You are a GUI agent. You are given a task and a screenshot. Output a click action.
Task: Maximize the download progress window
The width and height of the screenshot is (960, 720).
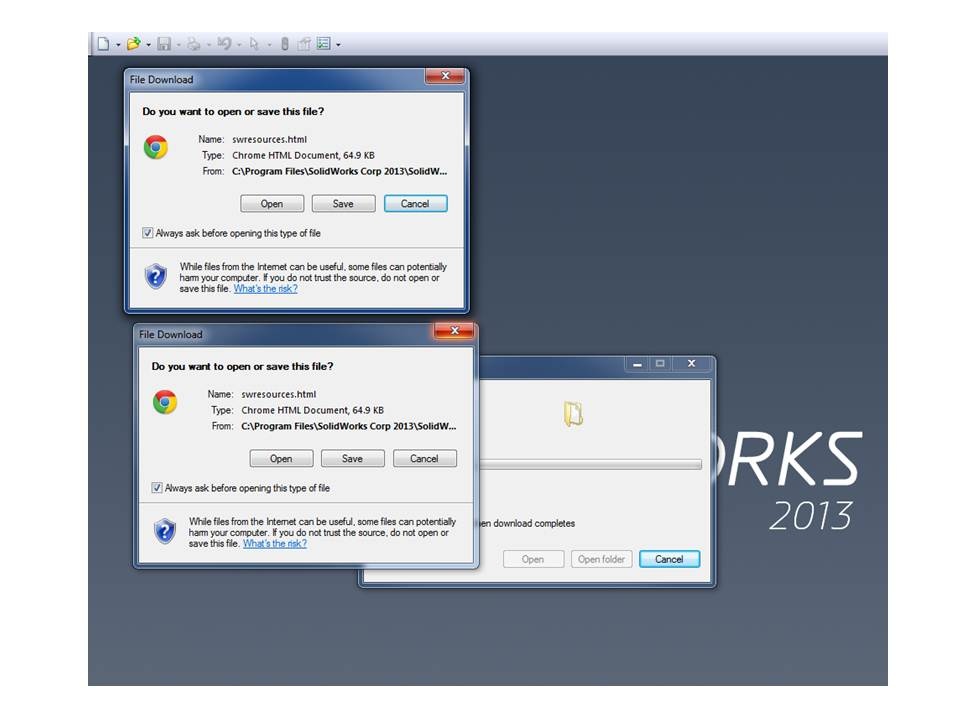660,364
